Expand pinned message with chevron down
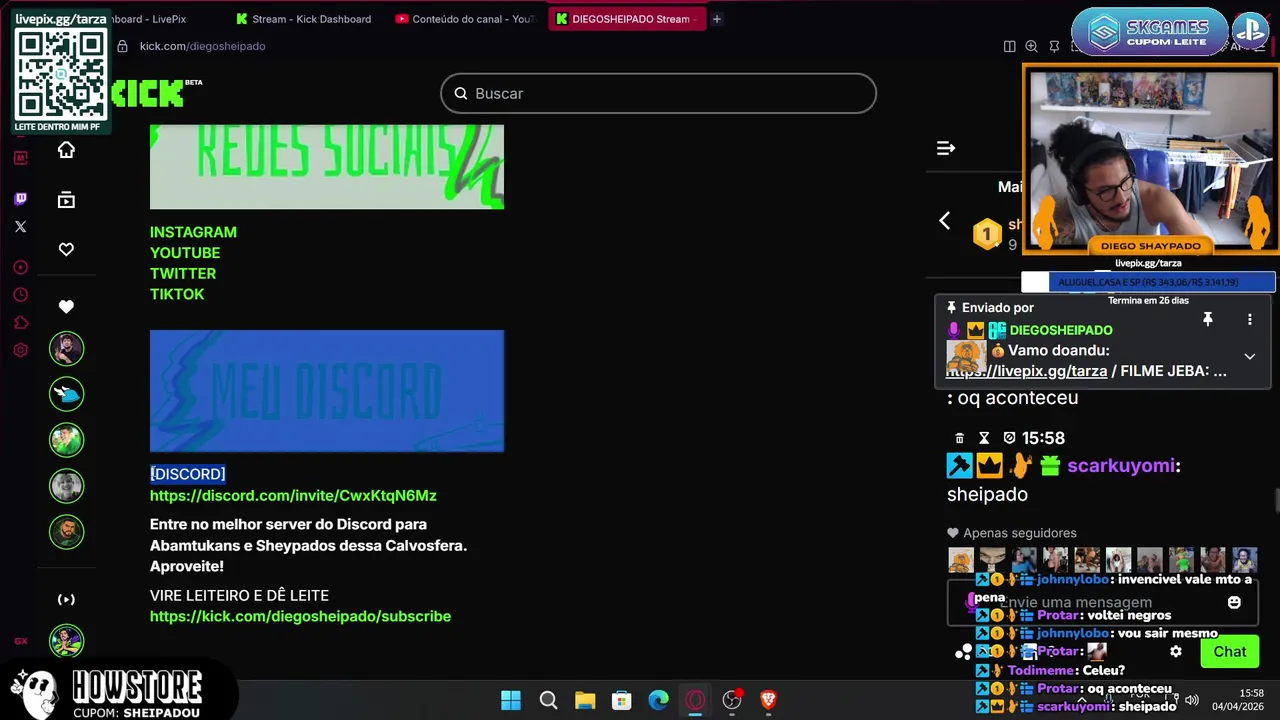Screen dimensions: 1280x720 [1249, 357]
